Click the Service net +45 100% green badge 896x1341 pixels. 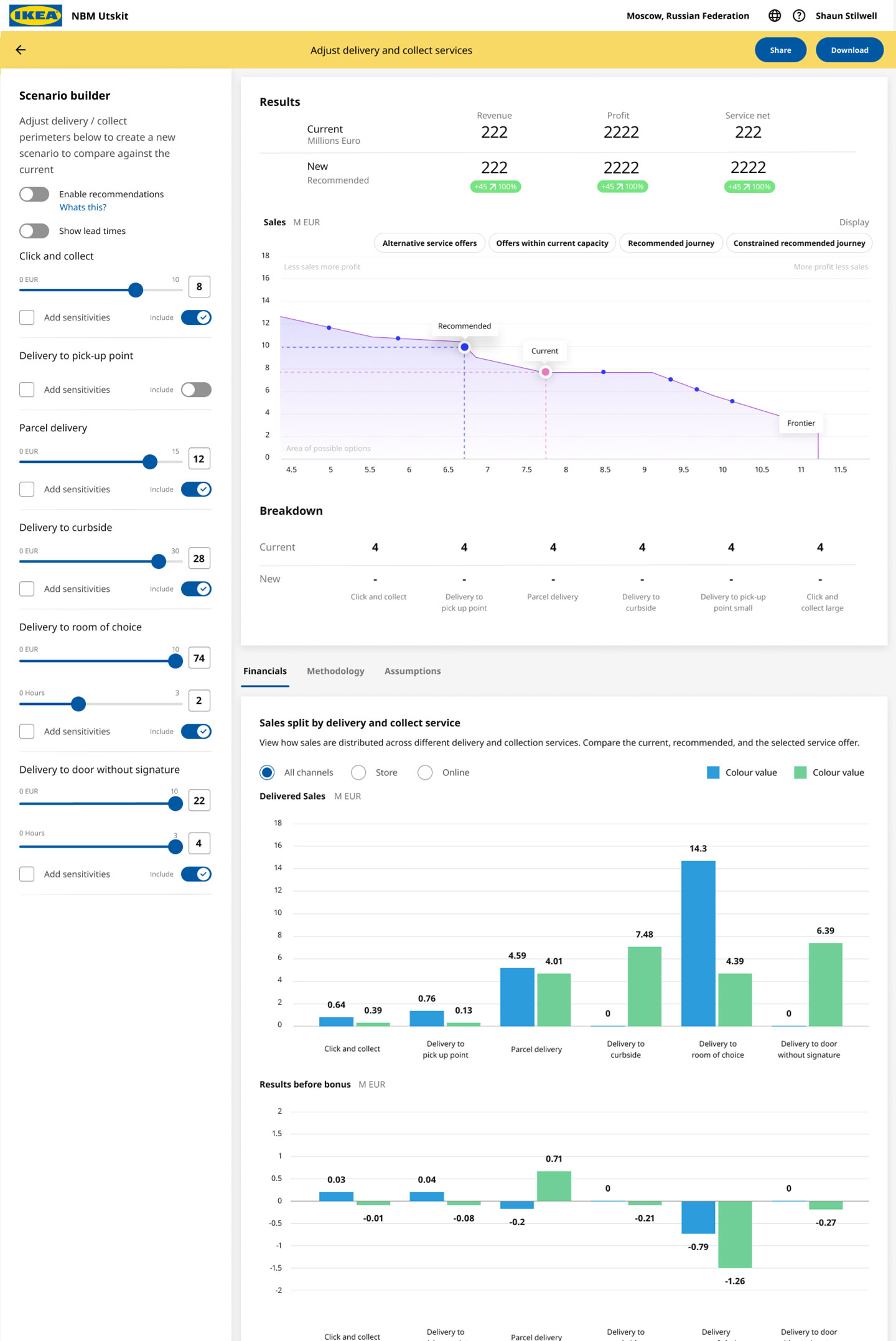[x=749, y=187]
